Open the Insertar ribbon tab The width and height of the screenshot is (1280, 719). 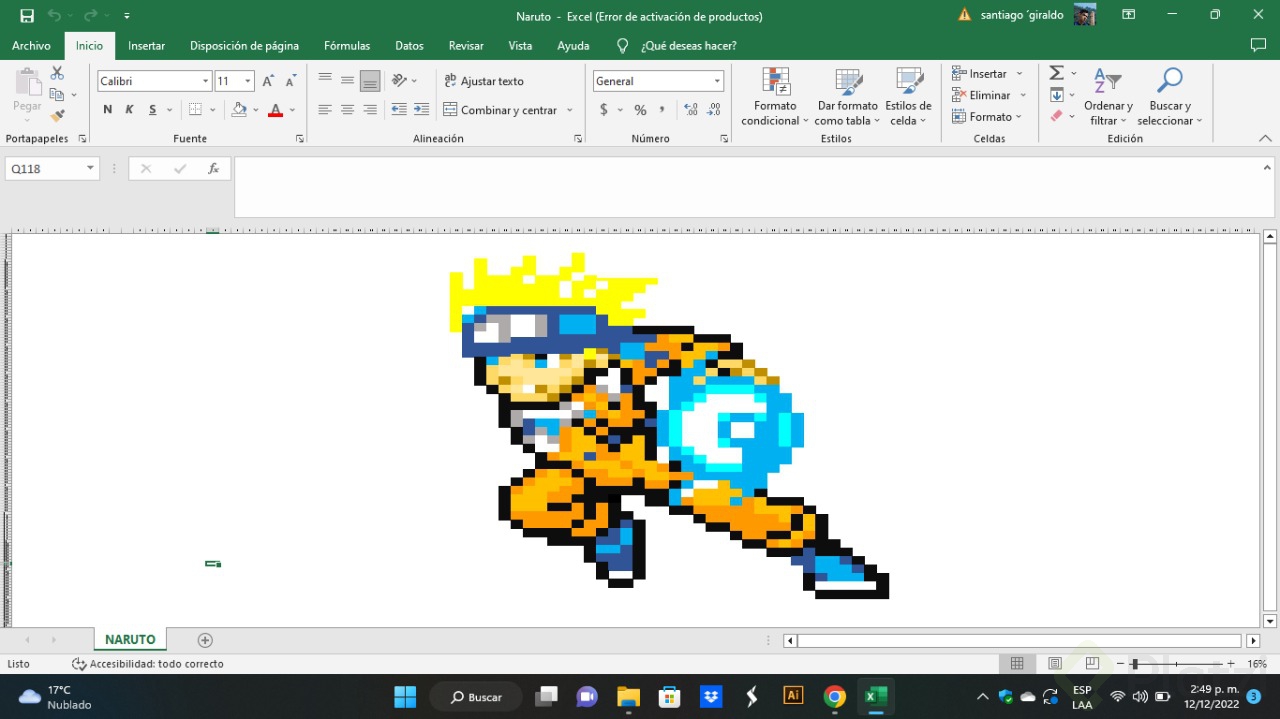click(x=146, y=46)
